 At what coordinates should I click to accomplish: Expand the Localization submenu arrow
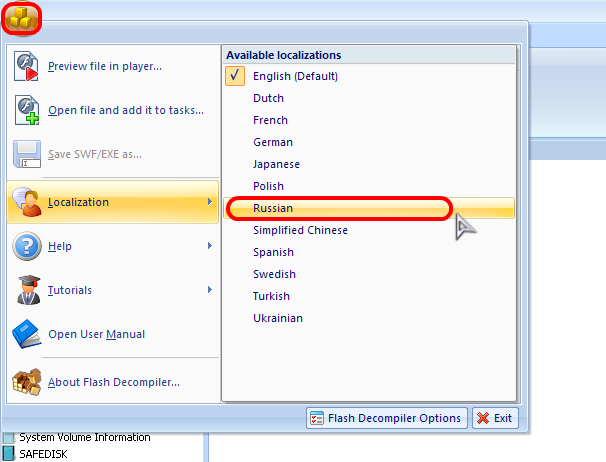209,202
